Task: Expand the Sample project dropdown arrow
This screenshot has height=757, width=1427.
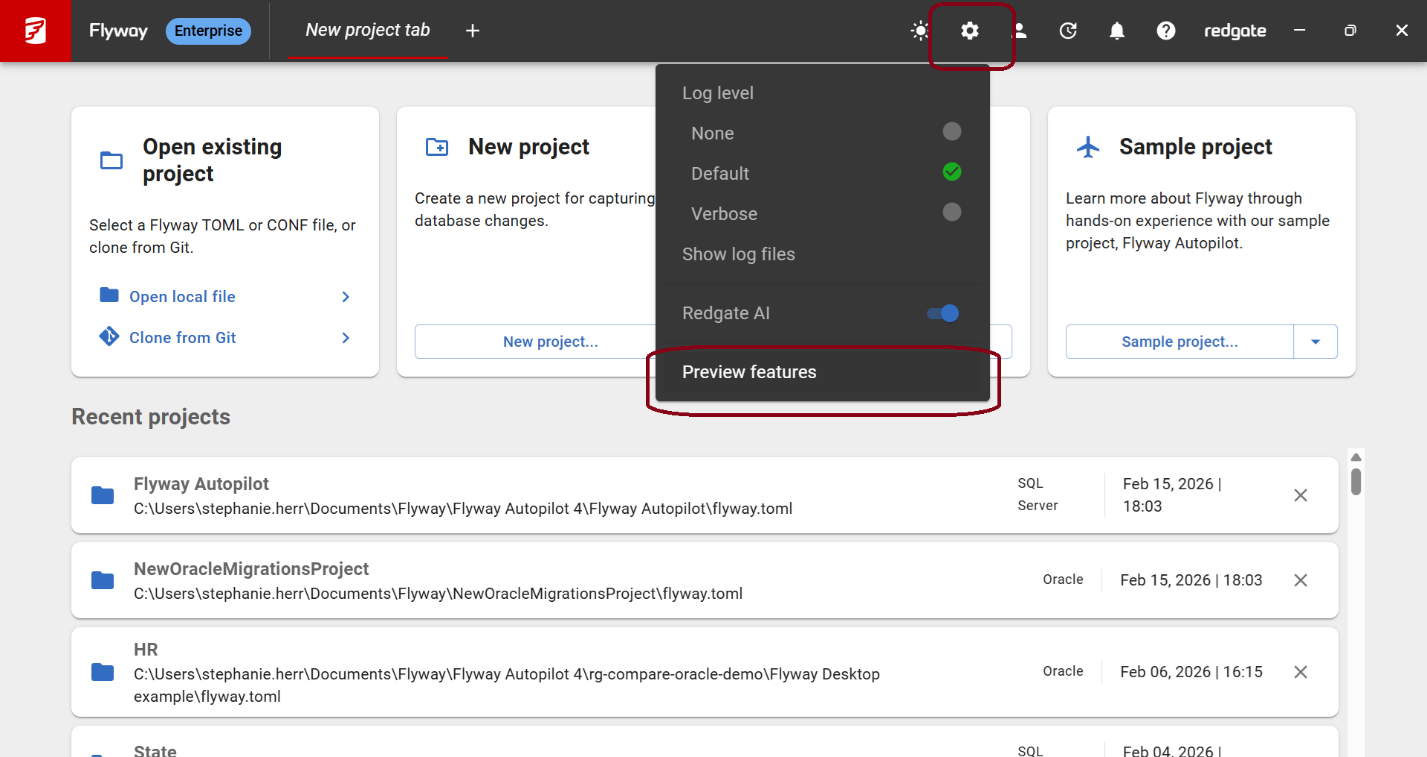Action: (x=1315, y=342)
